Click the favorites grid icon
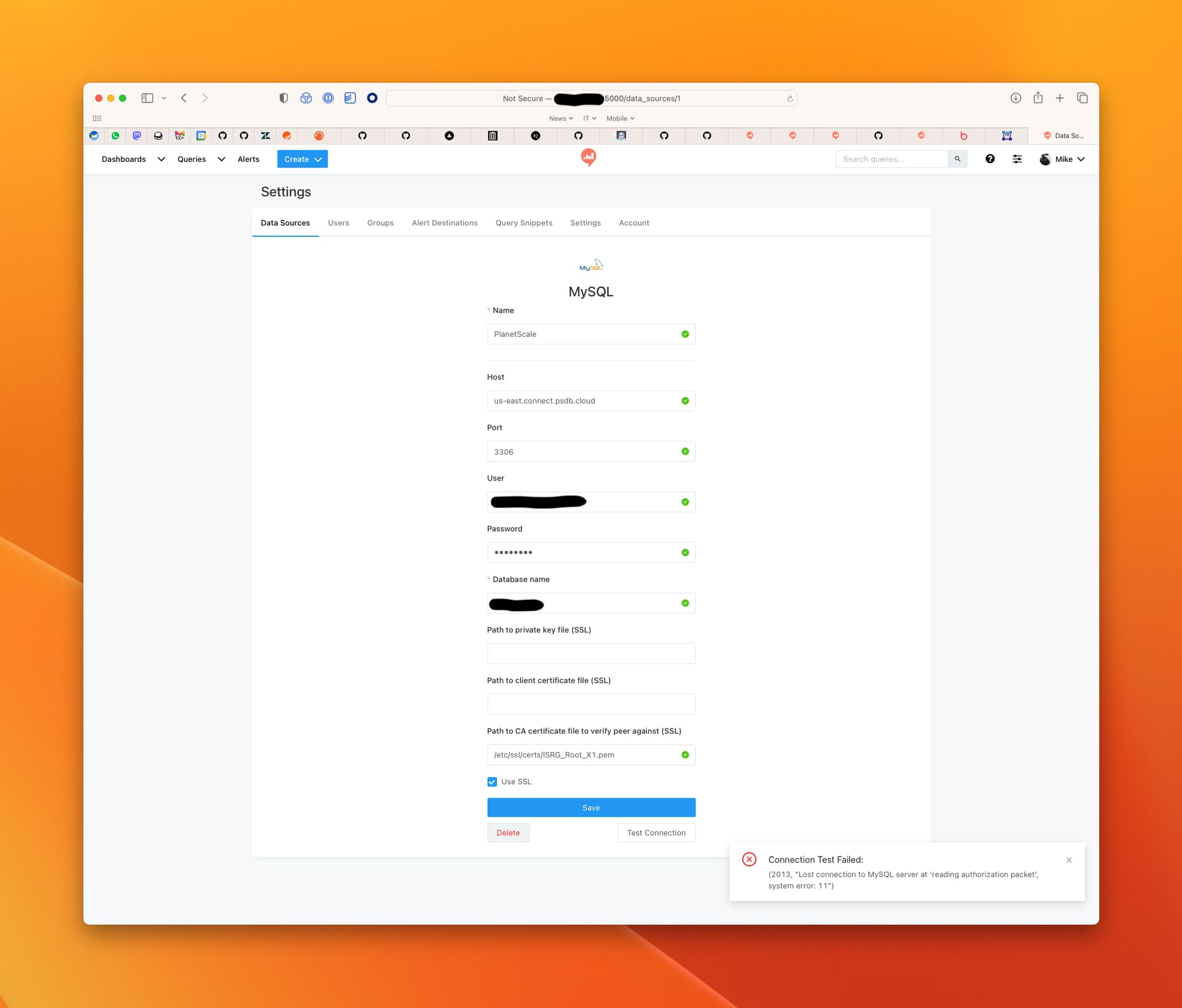The image size is (1182, 1008). (97, 118)
